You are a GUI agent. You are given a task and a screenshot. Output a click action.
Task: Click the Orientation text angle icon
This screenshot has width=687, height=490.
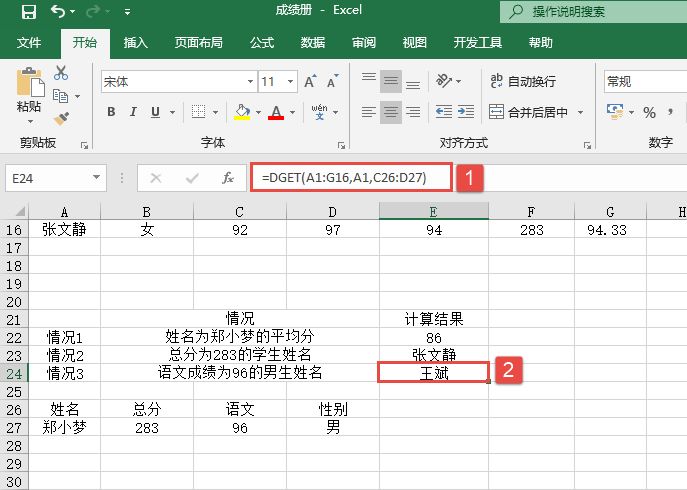[x=444, y=81]
